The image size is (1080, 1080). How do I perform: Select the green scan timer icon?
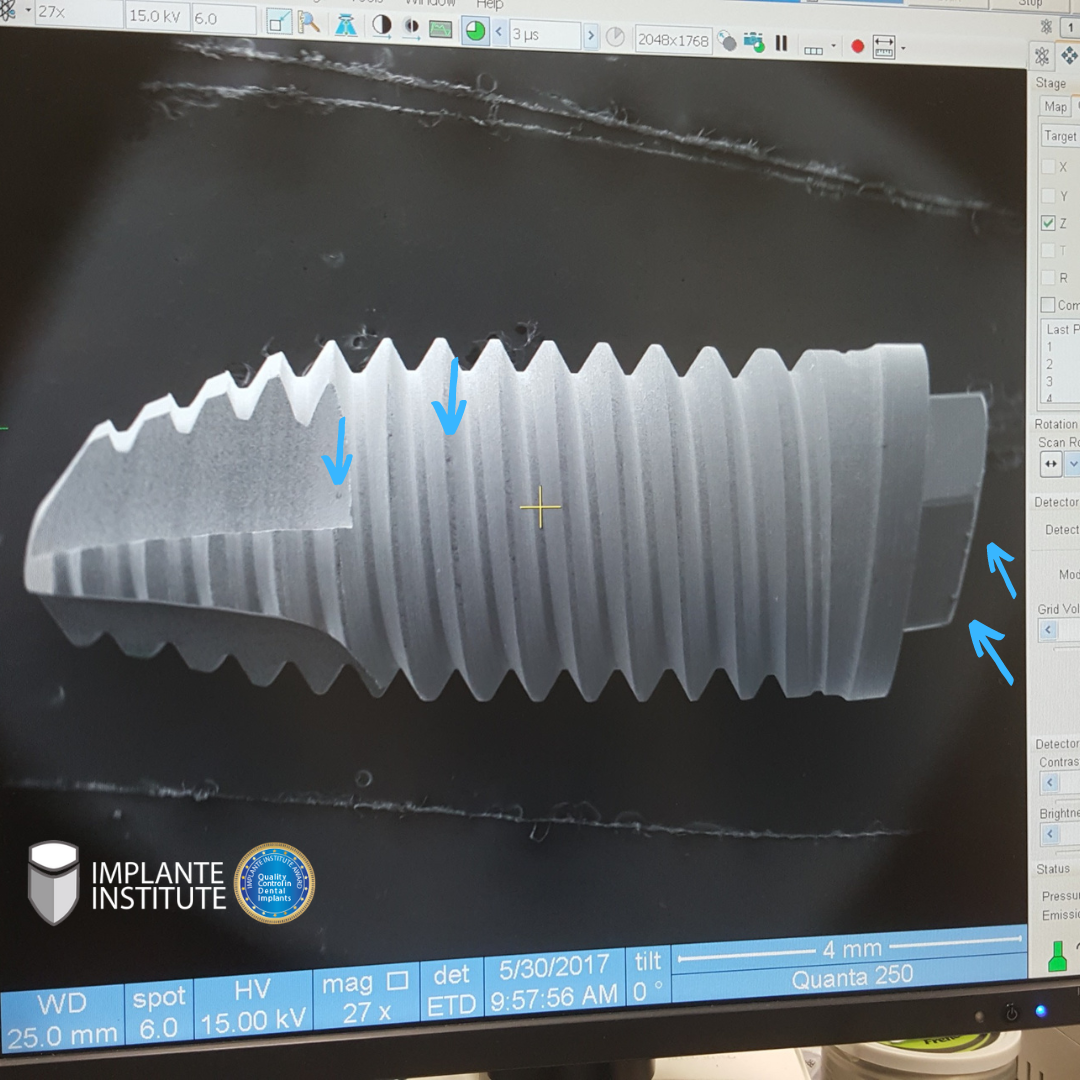point(475,31)
